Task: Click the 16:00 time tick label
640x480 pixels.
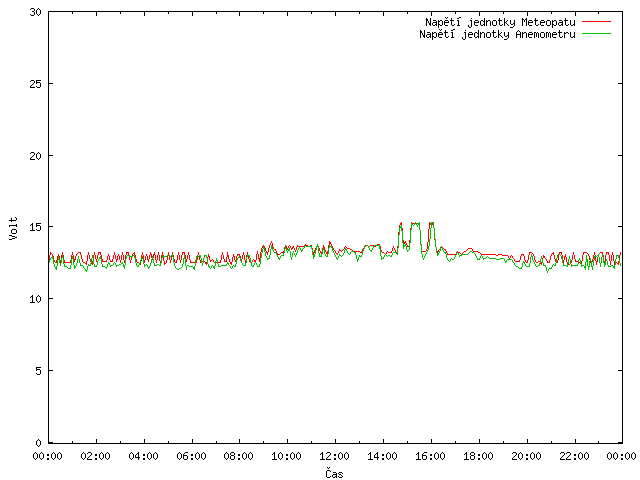Action: [430, 456]
